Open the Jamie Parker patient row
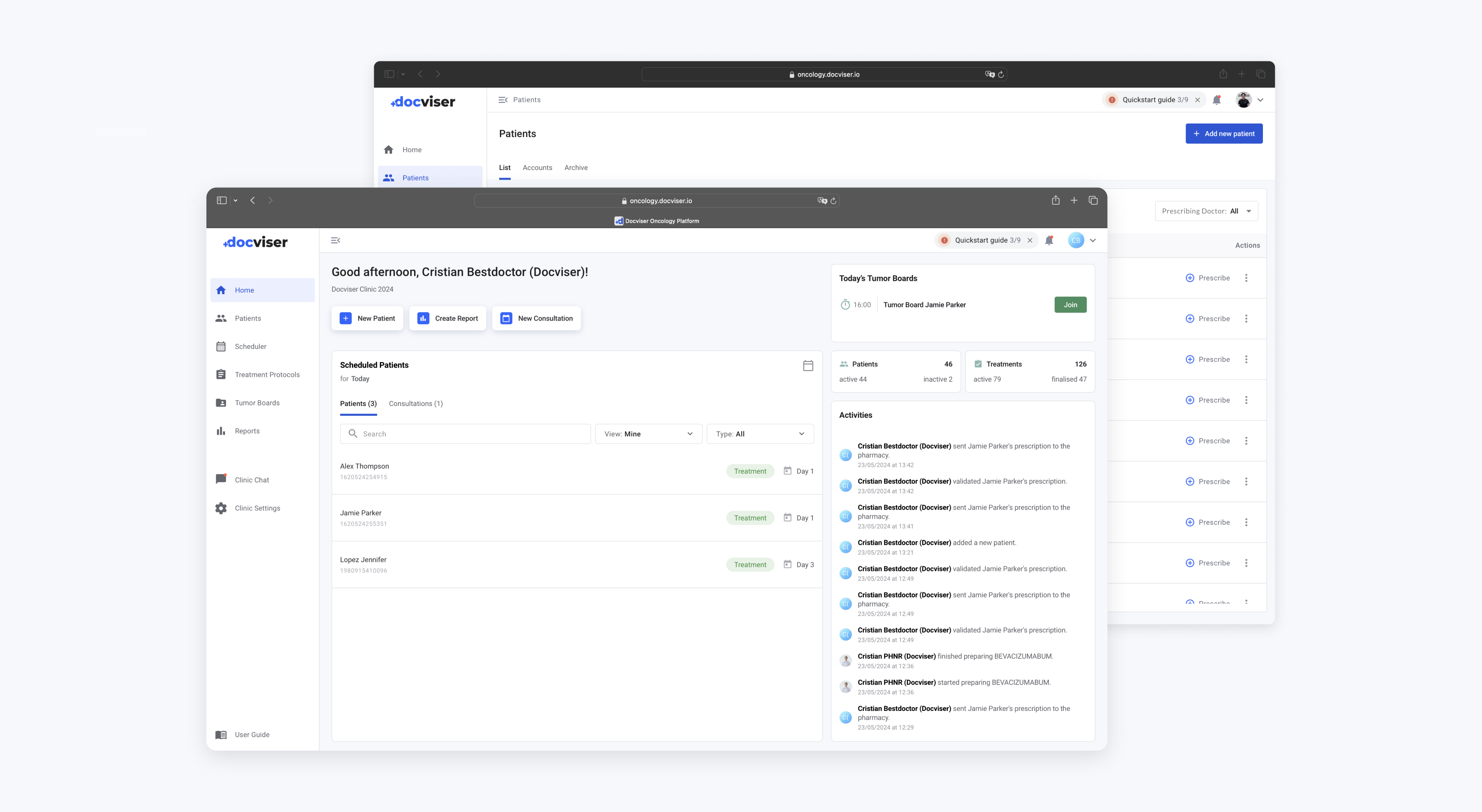The width and height of the screenshot is (1482, 812). (576, 518)
